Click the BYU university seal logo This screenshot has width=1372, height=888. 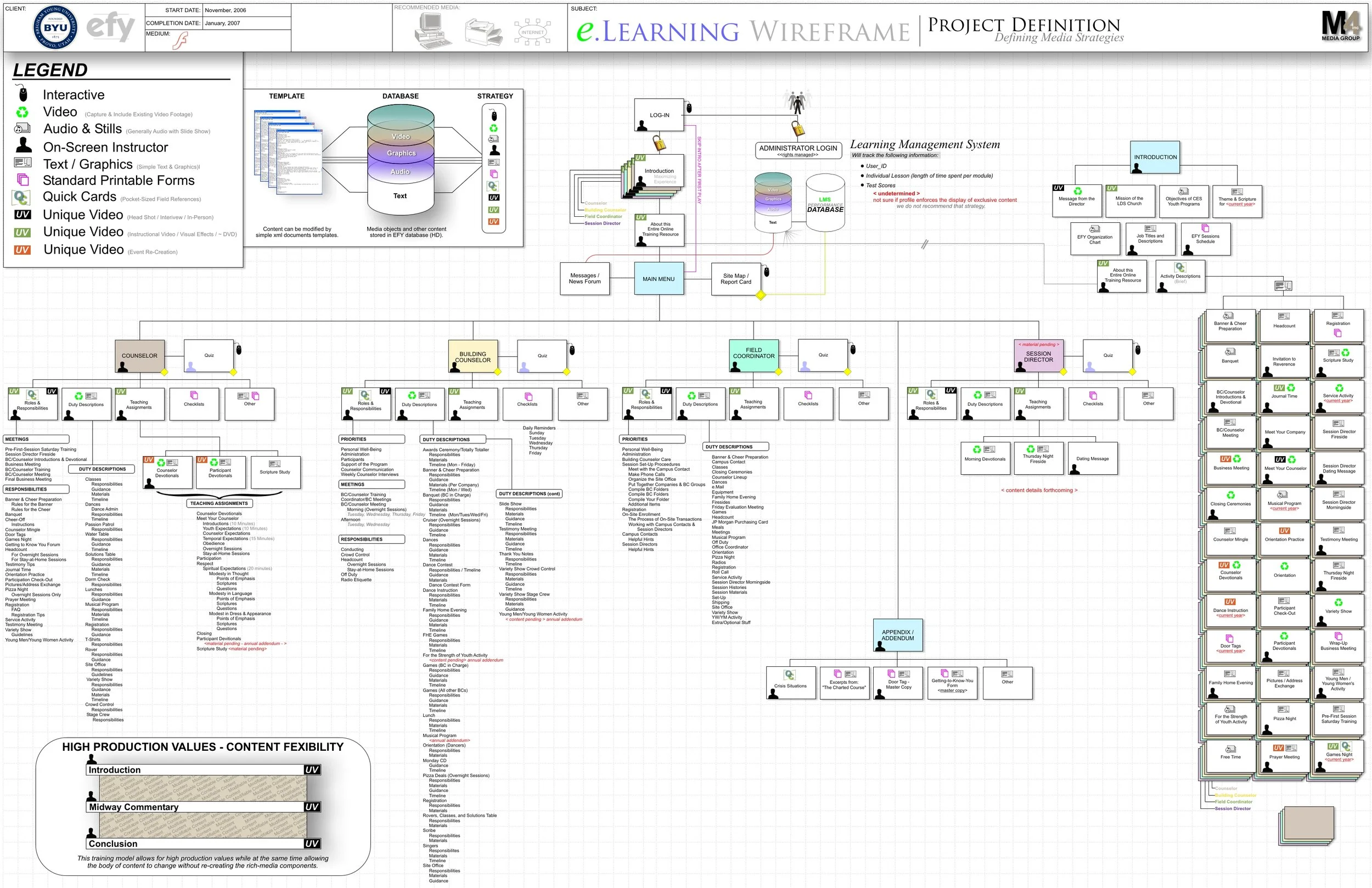55,27
